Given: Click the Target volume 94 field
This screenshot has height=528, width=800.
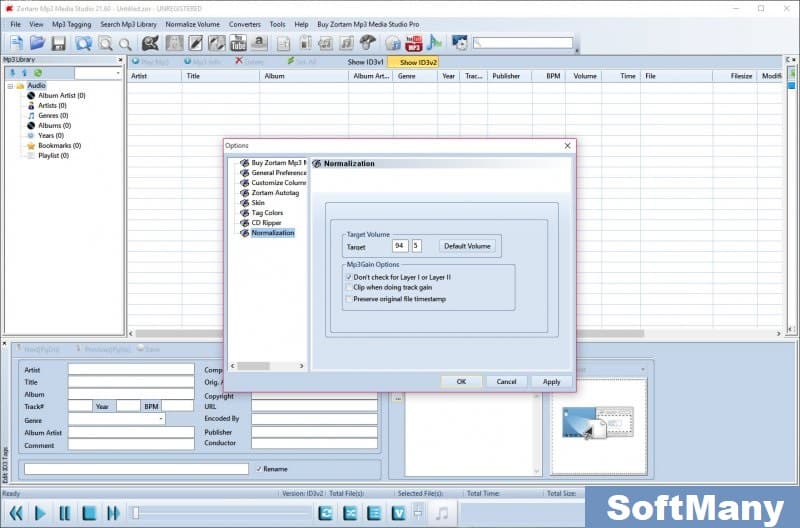Looking at the screenshot, I should click(x=400, y=246).
